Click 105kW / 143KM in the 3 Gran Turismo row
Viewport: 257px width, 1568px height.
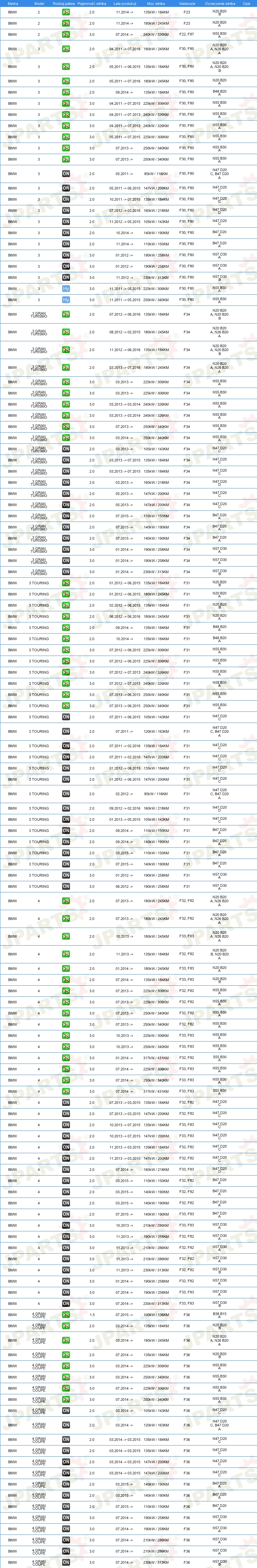tap(156, 449)
